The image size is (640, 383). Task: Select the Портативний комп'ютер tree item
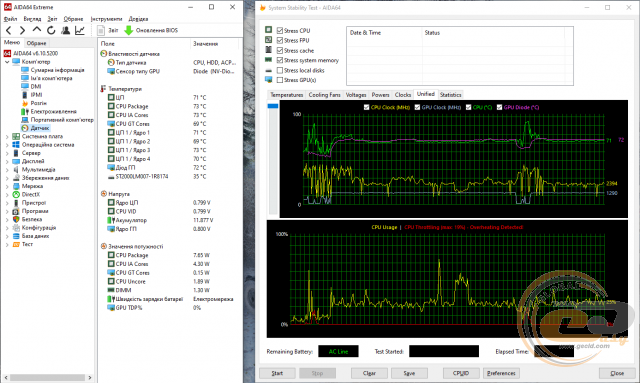(62, 120)
